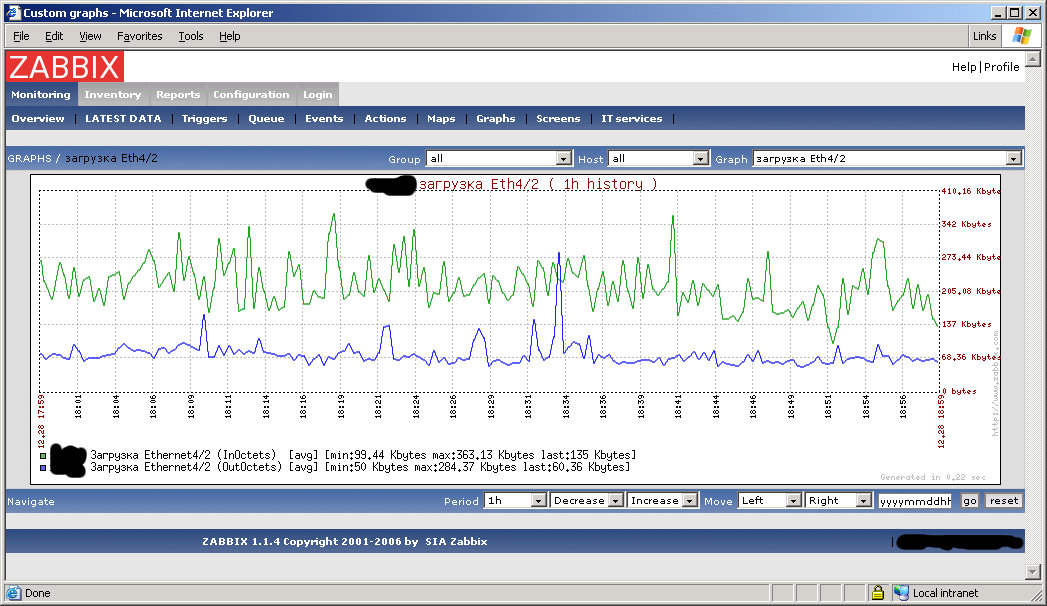1047x606 pixels.
Task: Open Graphs page
Action: 495,118
